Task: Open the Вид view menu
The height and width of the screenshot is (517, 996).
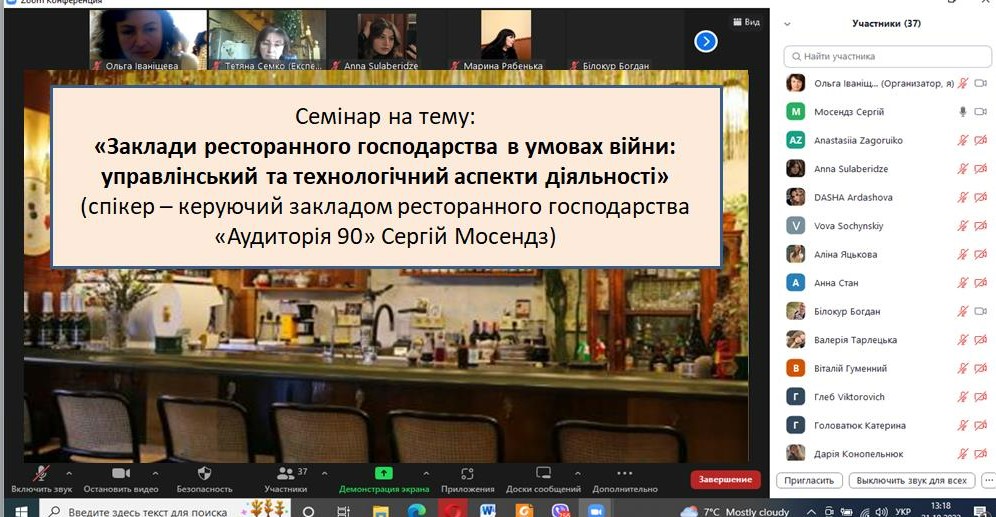Action: coord(746,21)
